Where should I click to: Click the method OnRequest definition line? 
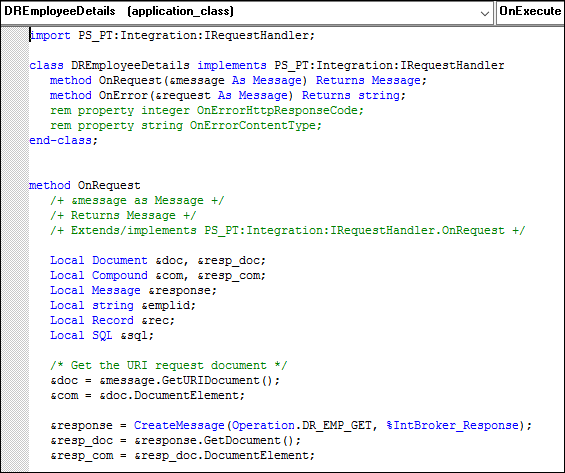pyautogui.click(x=85, y=185)
